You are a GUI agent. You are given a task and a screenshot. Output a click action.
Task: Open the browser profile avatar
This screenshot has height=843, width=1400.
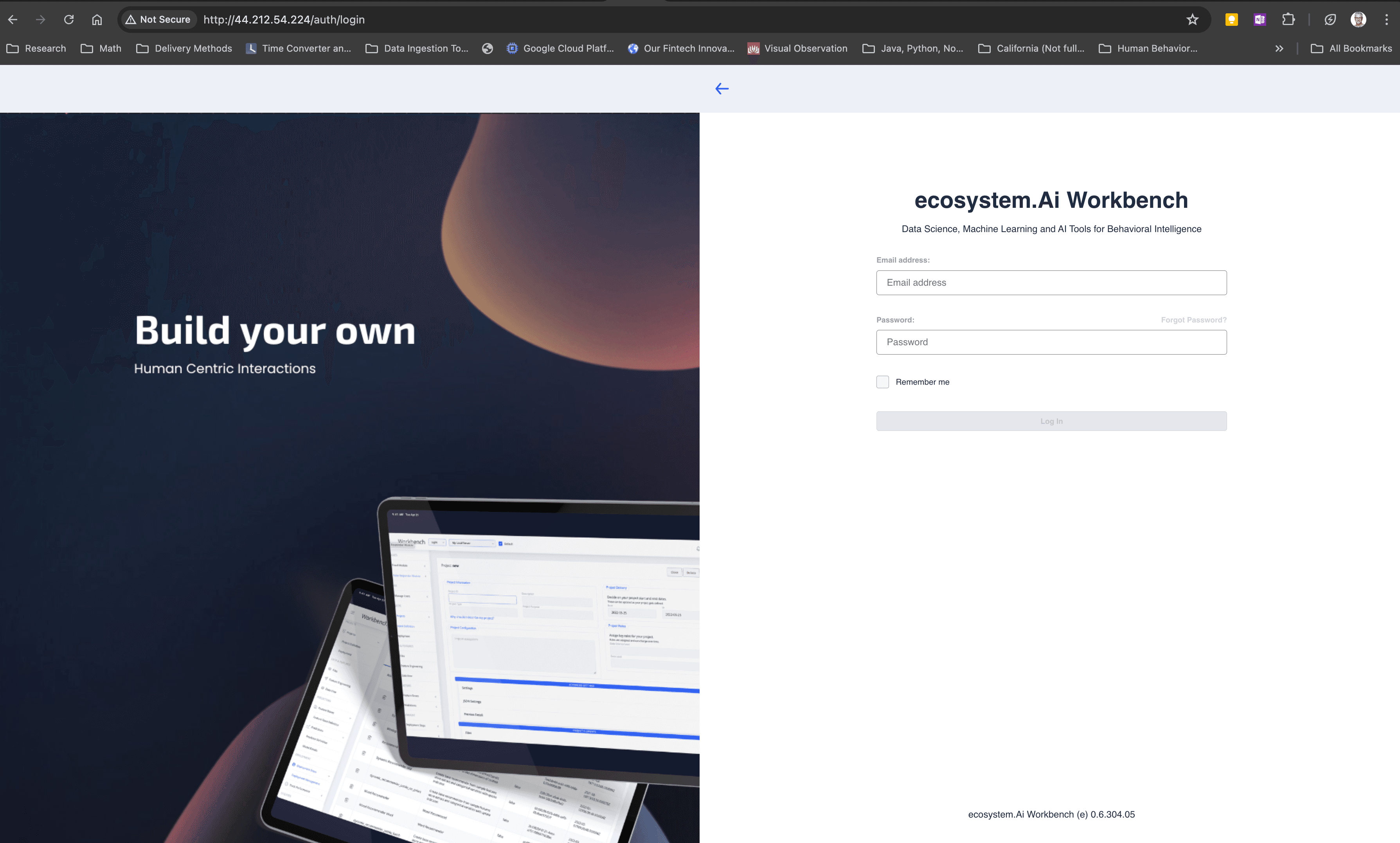tap(1358, 19)
